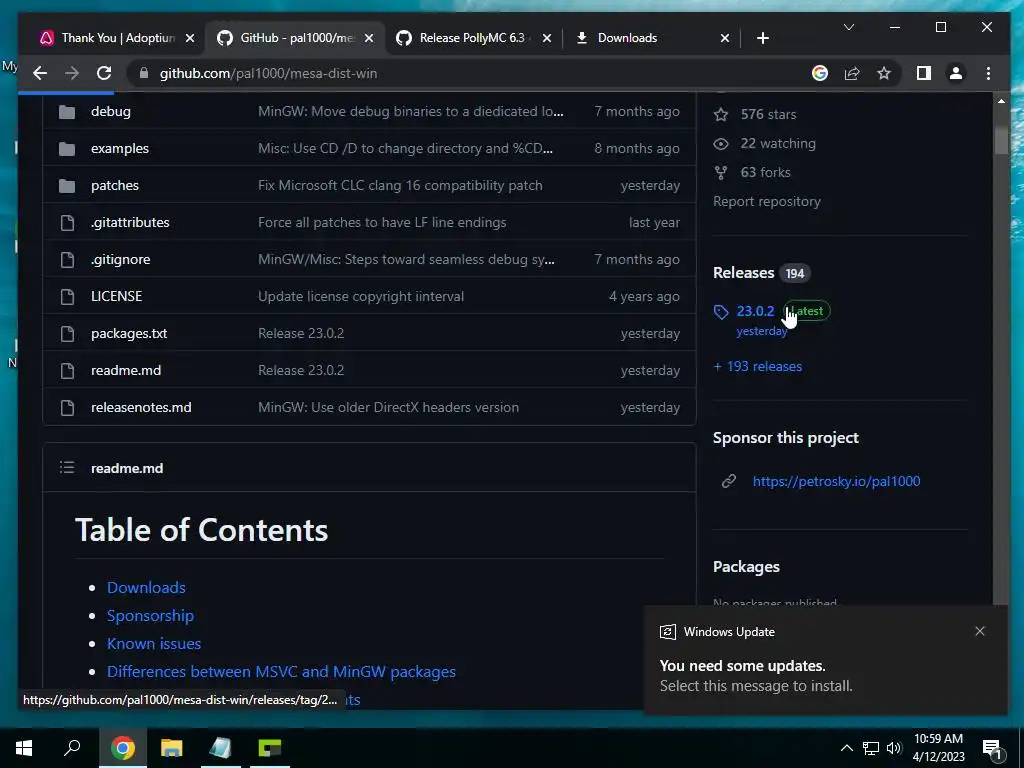Select the GitHub pal1000/mesa-dist-win tab
Image resolution: width=1024 pixels, height=768 pixels.
295,38
